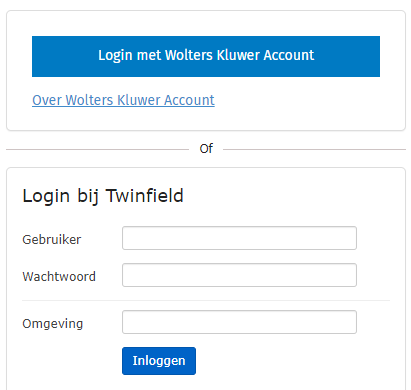This screenshot has width=411, height=390.
Task: Click the Wachtwoord field label
Action: [59, 277]
